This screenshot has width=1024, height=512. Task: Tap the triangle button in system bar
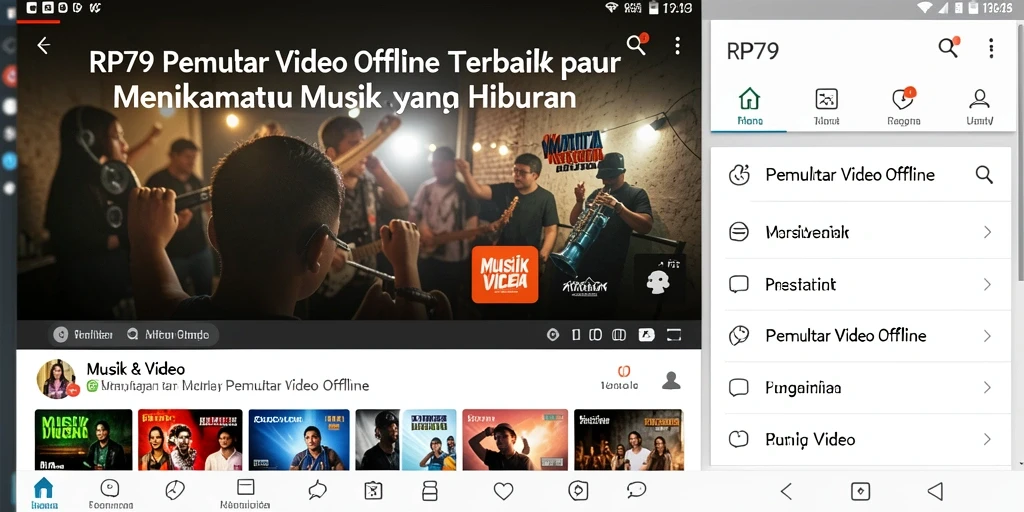click(935, 491)
